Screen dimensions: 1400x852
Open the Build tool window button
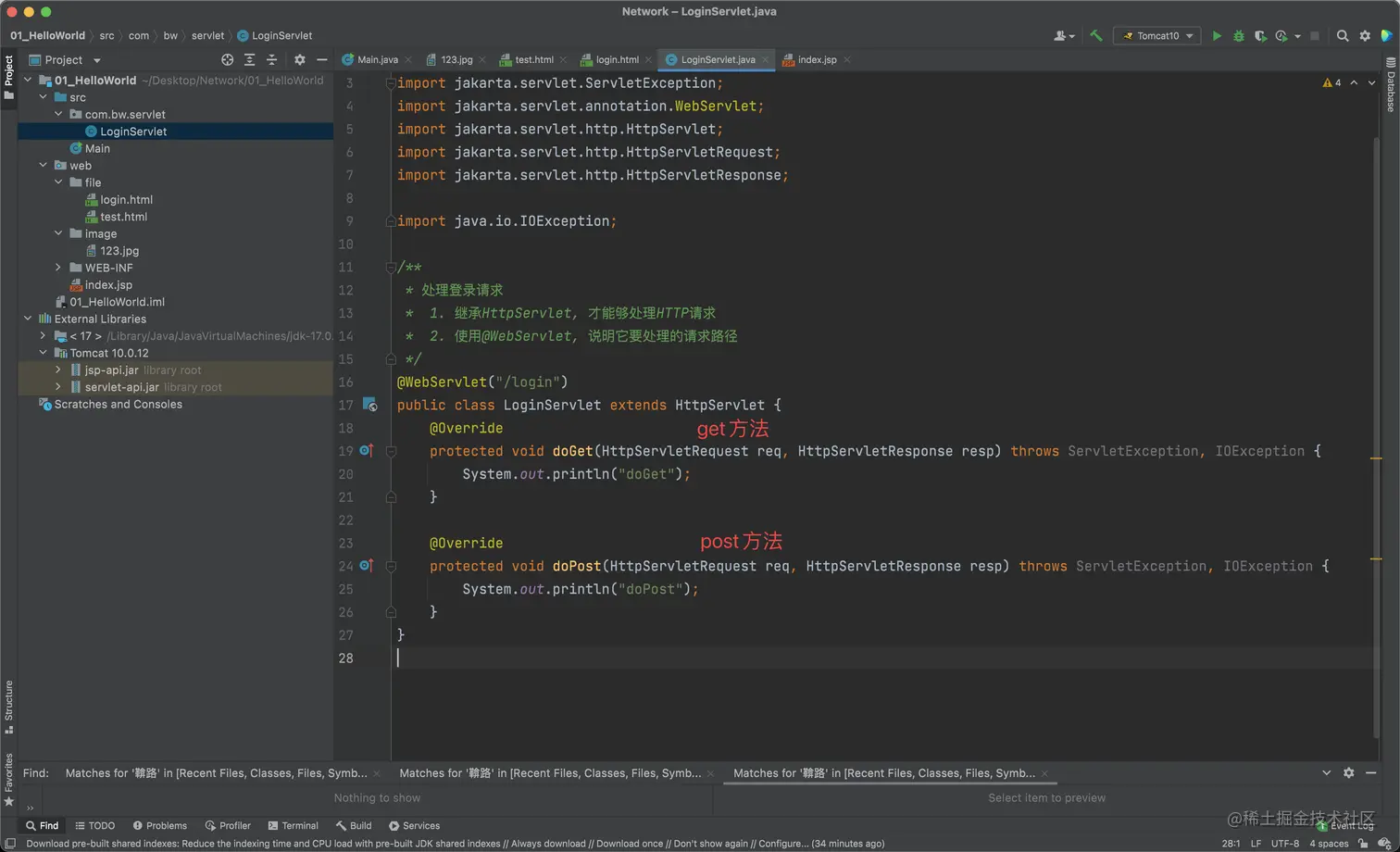pos(354,825)
